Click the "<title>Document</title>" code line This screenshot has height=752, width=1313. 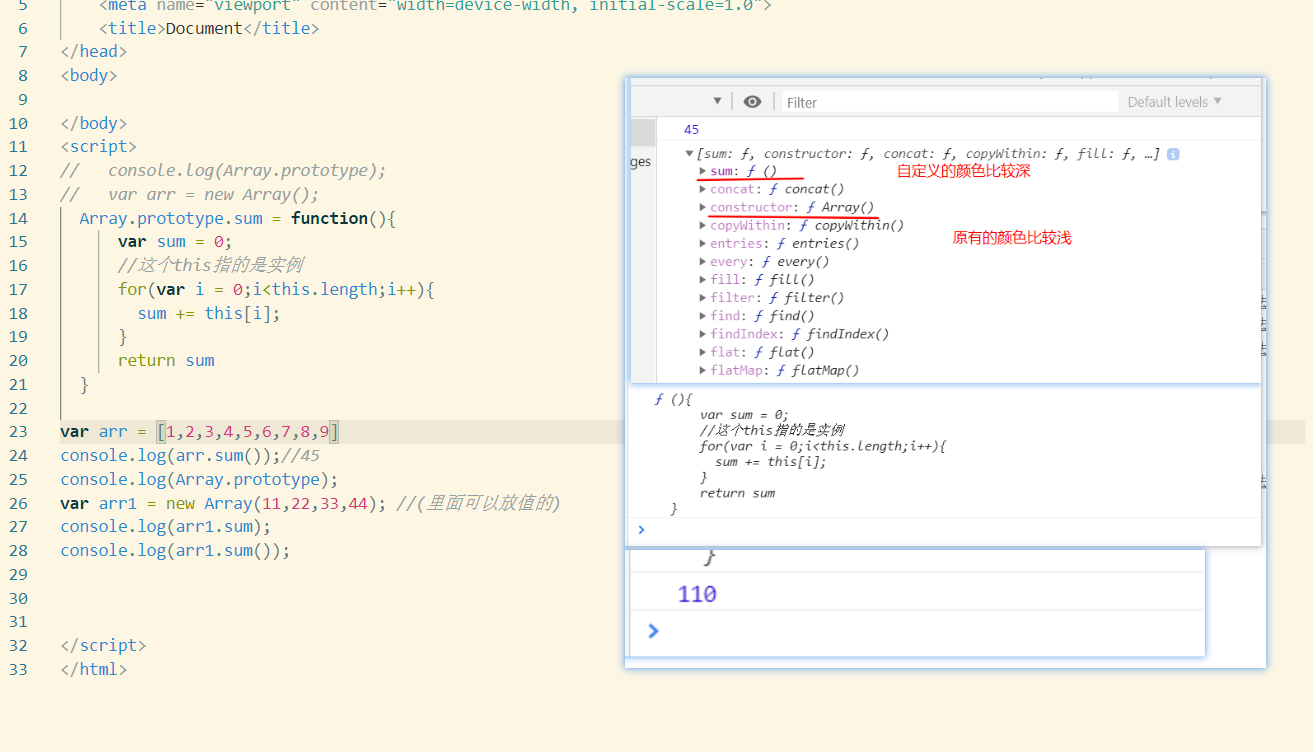pyautogui.click(x=209, y=28)
